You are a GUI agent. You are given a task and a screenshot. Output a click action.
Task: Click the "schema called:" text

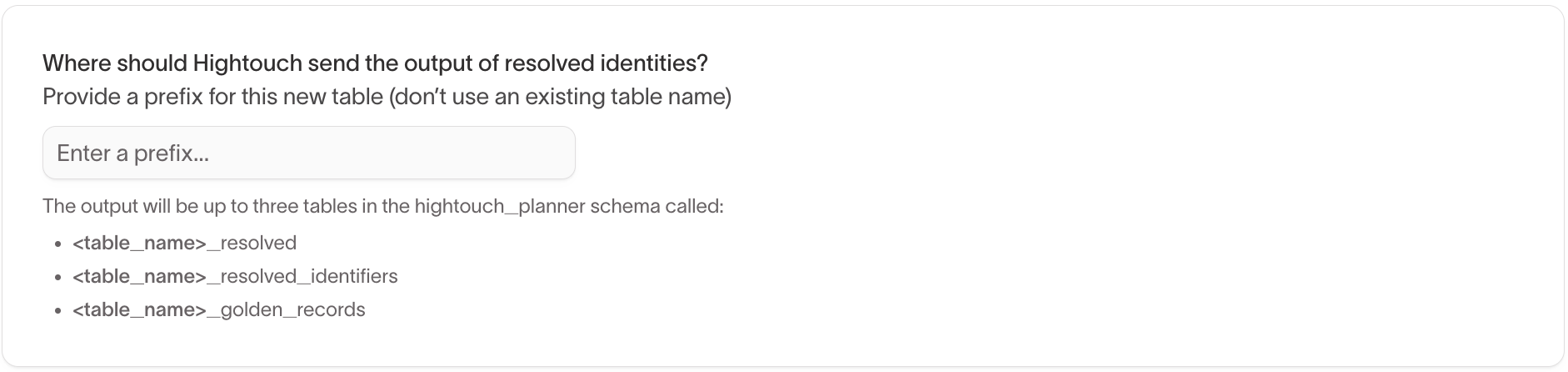pyautogui.click(x=657, y=206)
